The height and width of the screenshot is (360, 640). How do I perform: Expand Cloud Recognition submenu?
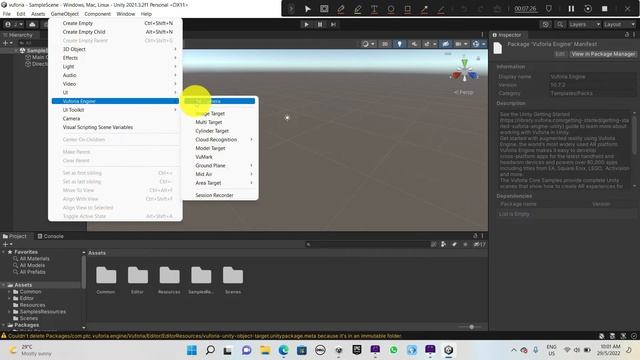pos(220,140)
